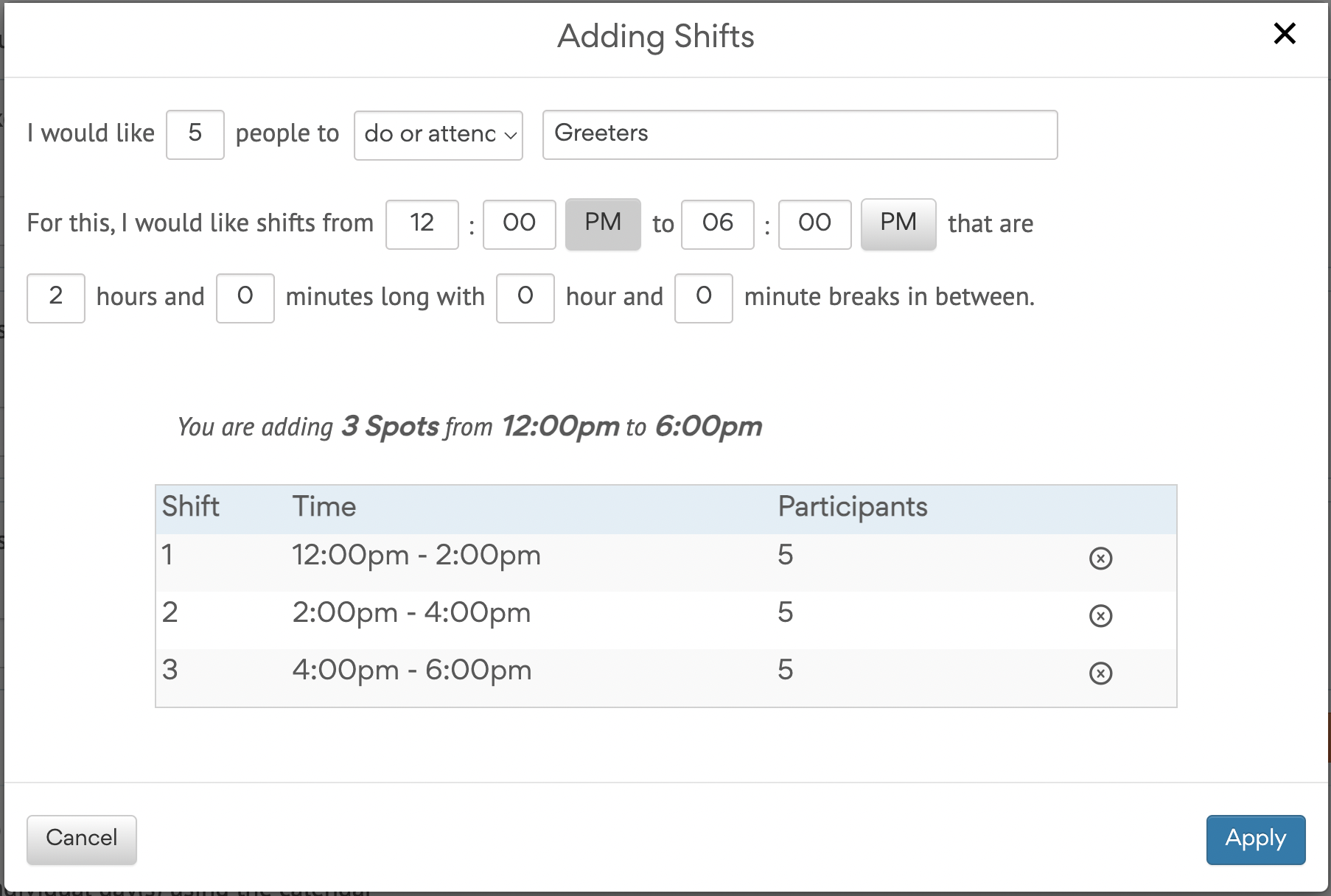Click participants value 5 in shift 1
Screen dimensions: 1331x896
[x=786, y=555]
